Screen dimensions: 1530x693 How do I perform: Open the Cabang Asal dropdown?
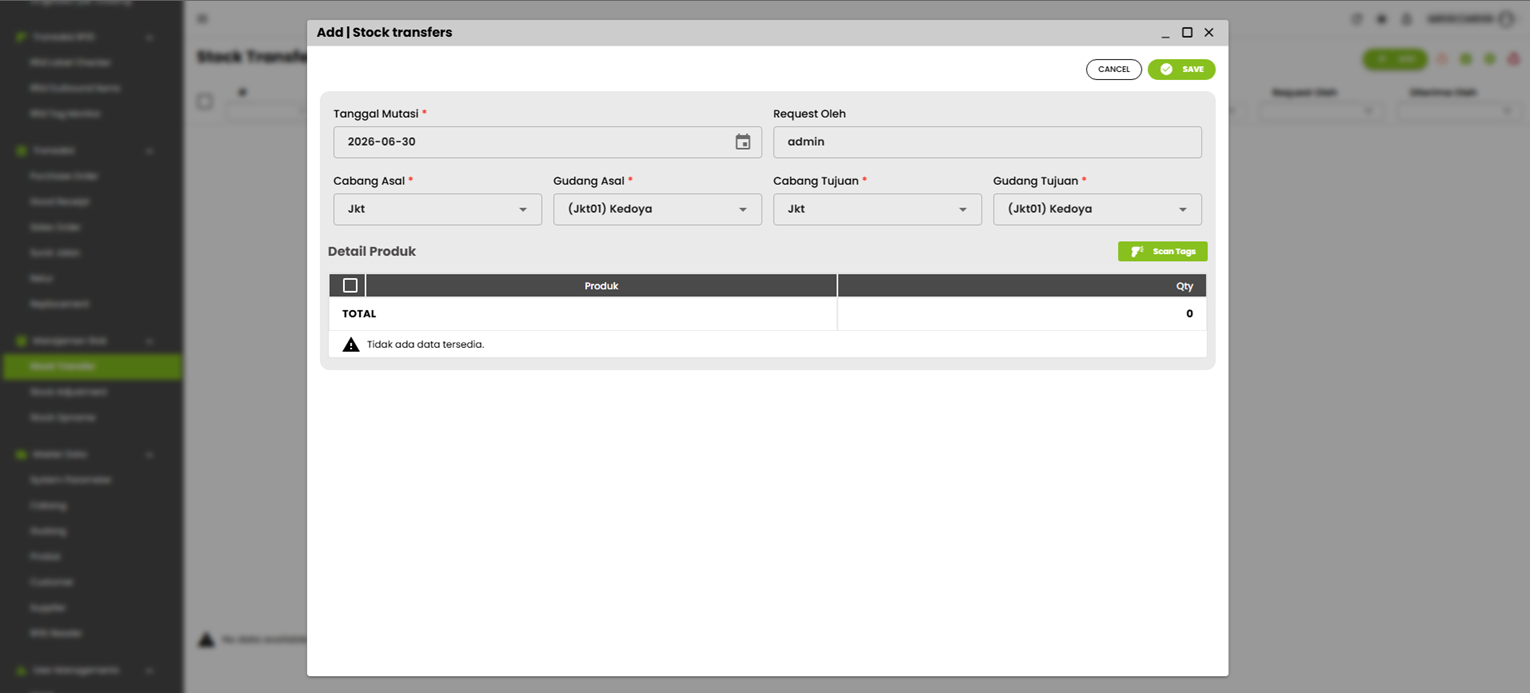click(438, 209)
